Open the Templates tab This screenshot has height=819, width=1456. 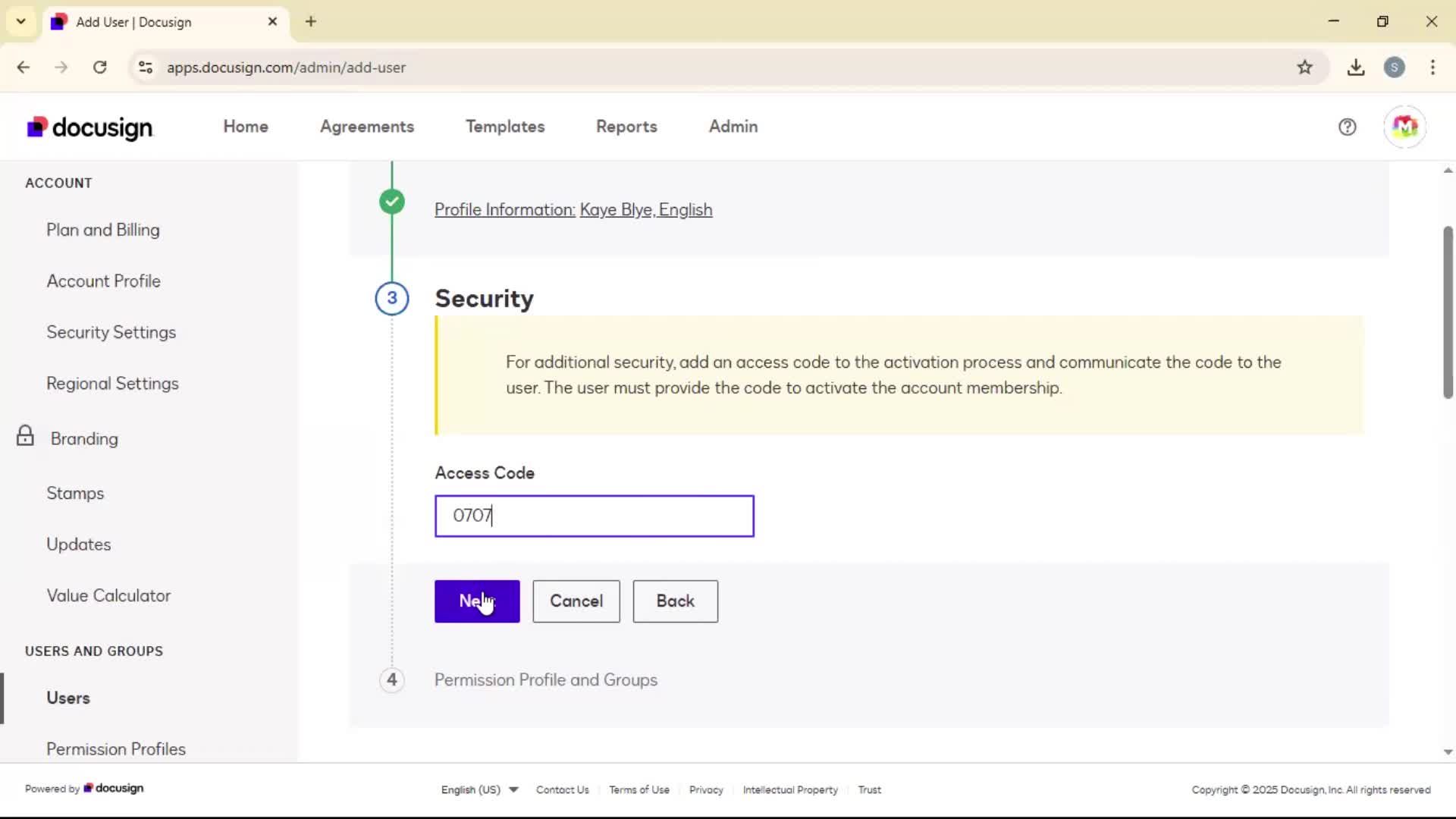(505, 127)
